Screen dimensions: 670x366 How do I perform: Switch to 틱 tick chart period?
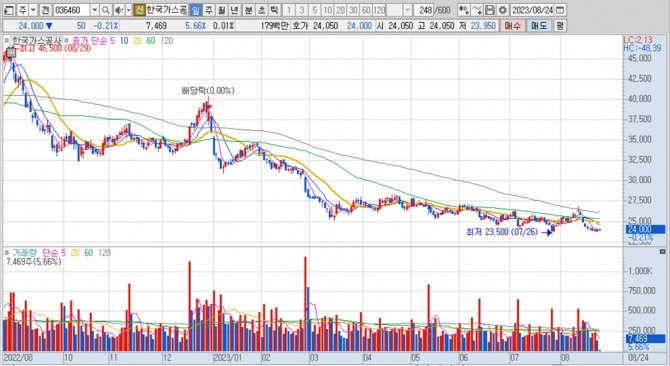click(x=275, y=10)
